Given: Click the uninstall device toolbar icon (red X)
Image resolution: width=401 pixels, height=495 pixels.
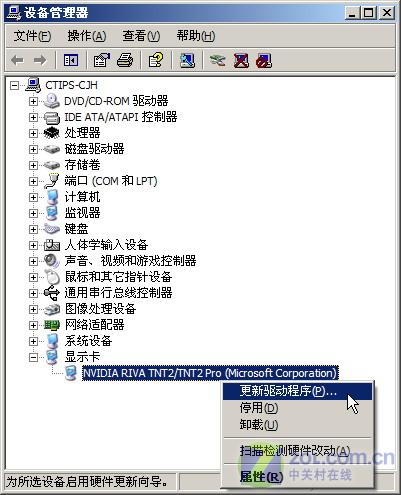Looking at the screenshot, I should [241, 60].
